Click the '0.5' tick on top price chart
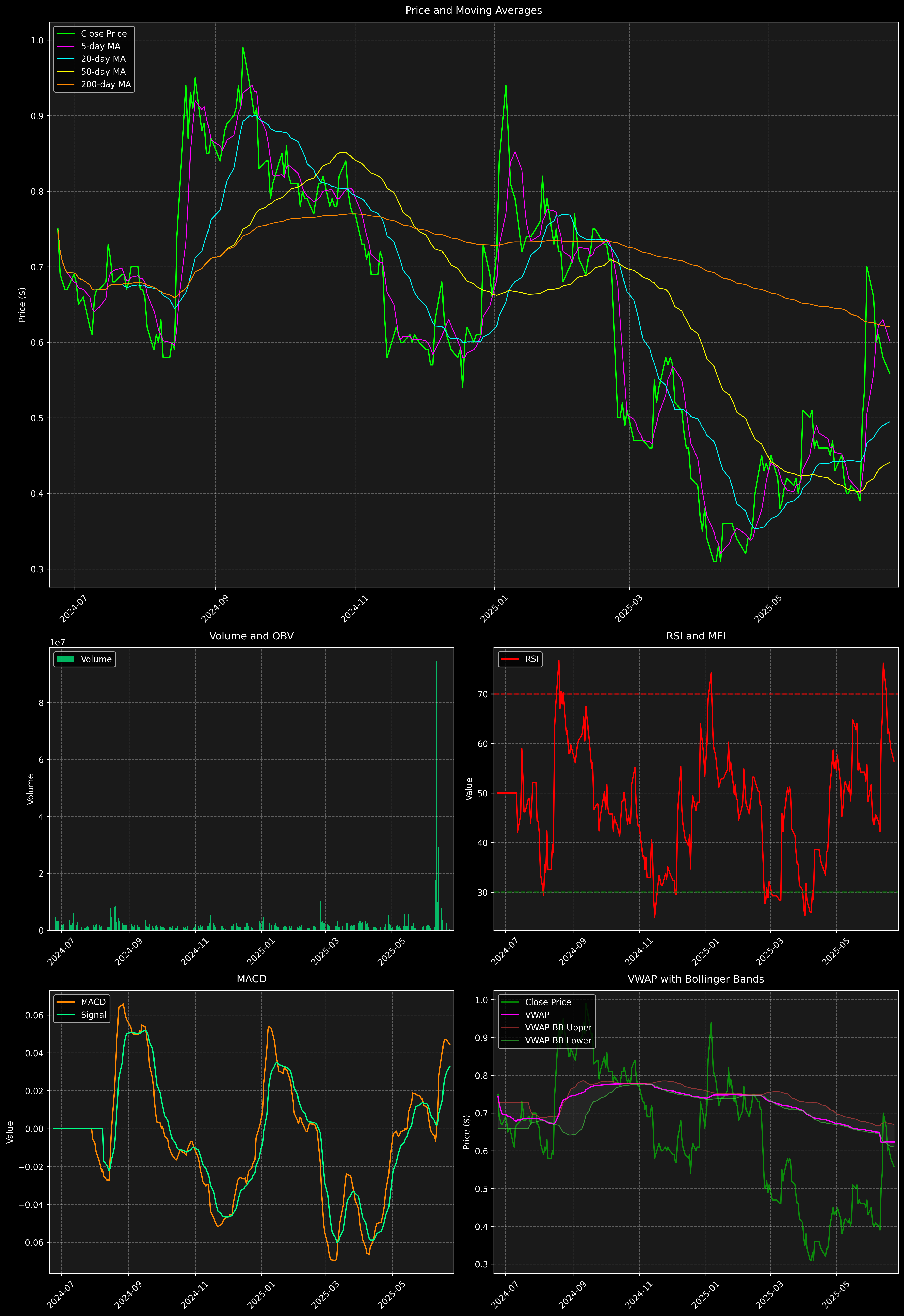This screenshot has width=904, height=1316. (37, 418)
